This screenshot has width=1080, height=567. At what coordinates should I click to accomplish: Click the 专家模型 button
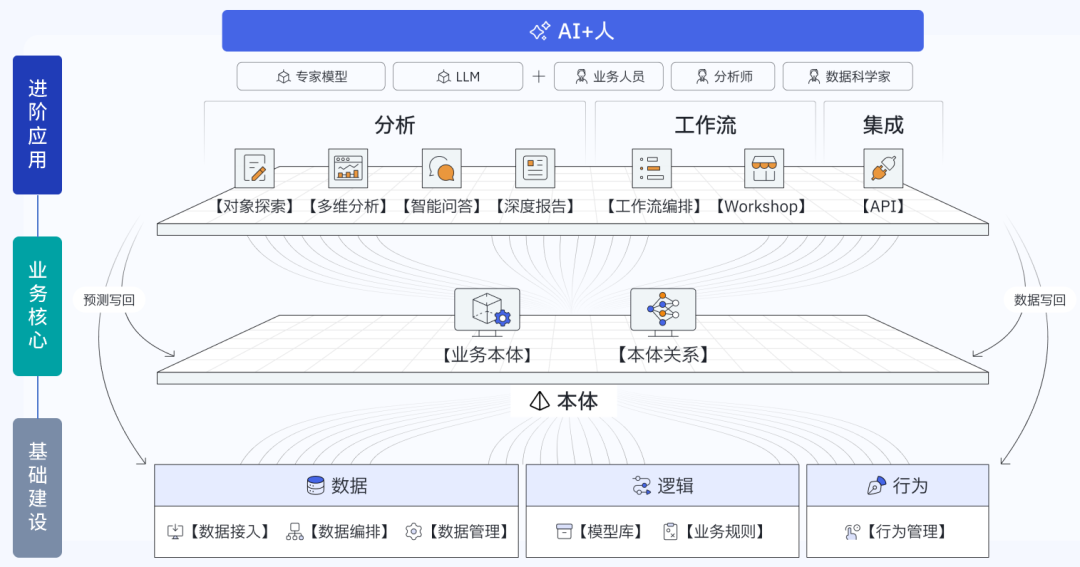pos(311,76)
